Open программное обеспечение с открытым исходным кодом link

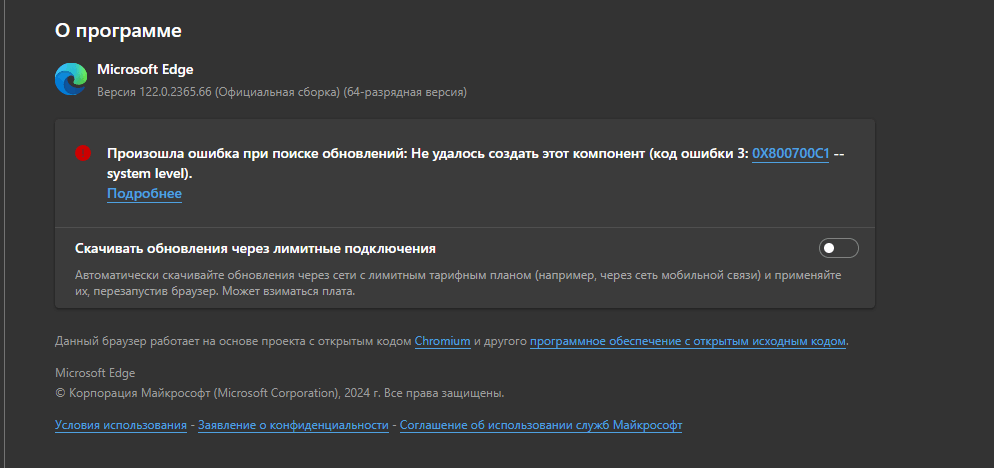[x=688, y=341]
